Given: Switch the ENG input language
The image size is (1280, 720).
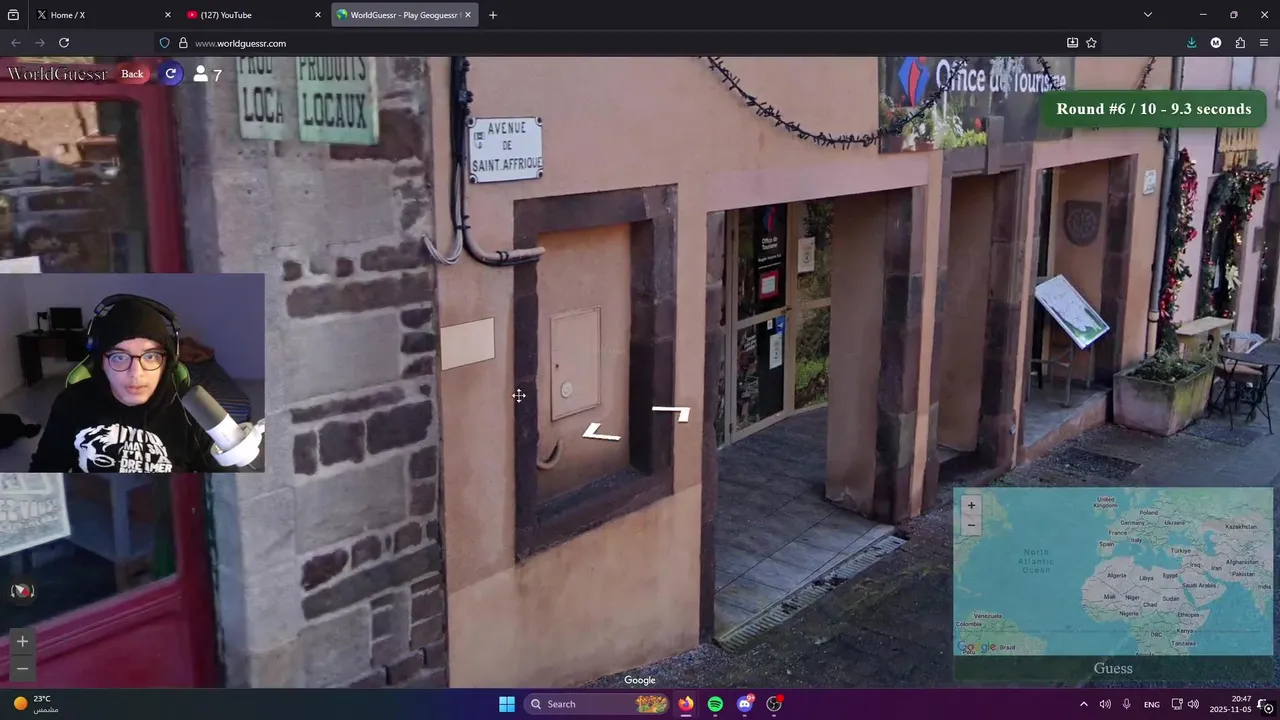Looking at the screenshot, I should [x=1151, y=704].
